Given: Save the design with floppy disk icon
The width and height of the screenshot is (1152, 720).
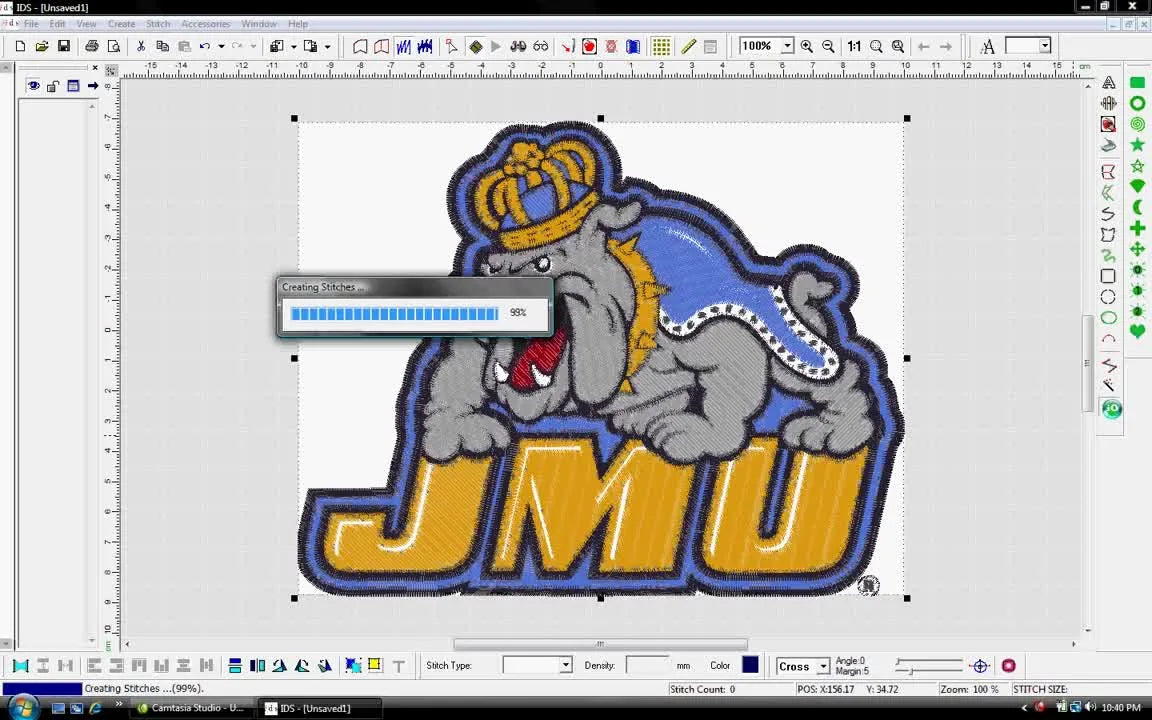Looking at the screenshot, I should click(x=64, y=46).
